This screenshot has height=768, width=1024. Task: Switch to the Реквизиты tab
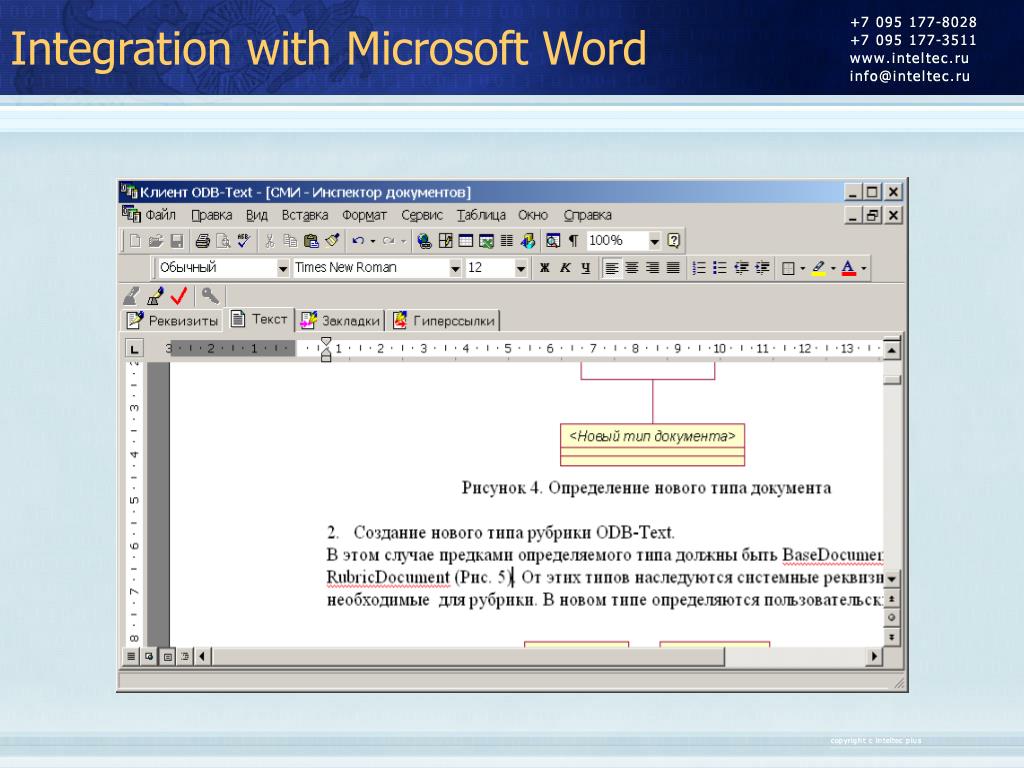pyautogui.click(x=172, y=321)
